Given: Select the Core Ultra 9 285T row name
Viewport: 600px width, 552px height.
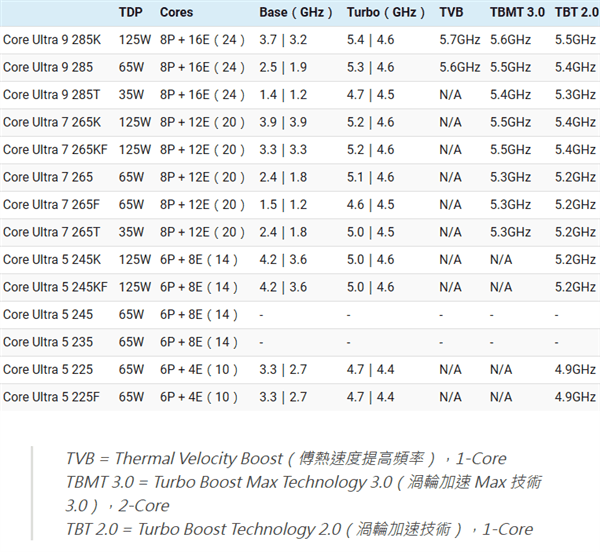Looking at the screenshot, I should click(x=51, y=94).
